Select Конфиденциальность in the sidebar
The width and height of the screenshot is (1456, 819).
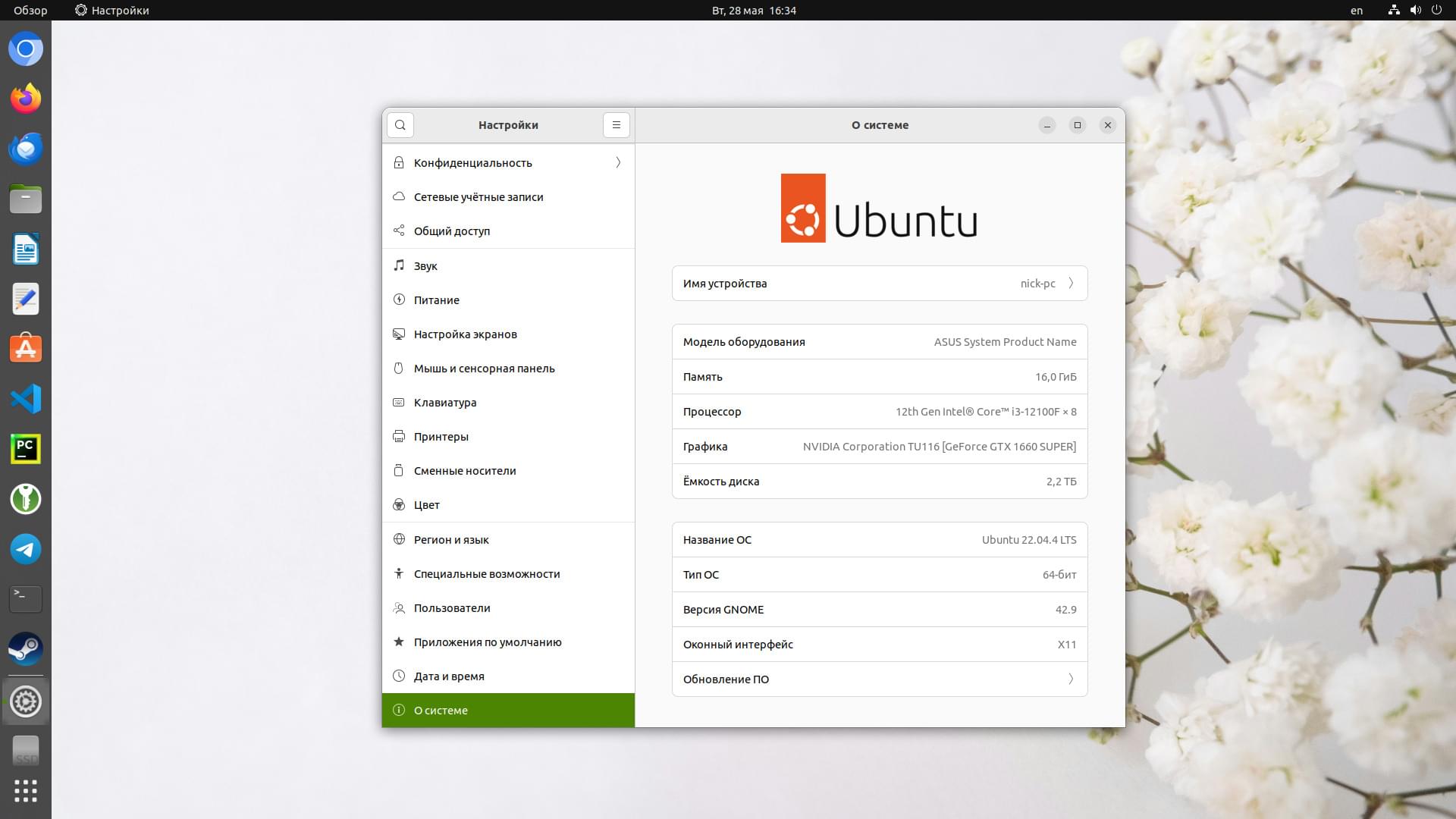[508, 162]
